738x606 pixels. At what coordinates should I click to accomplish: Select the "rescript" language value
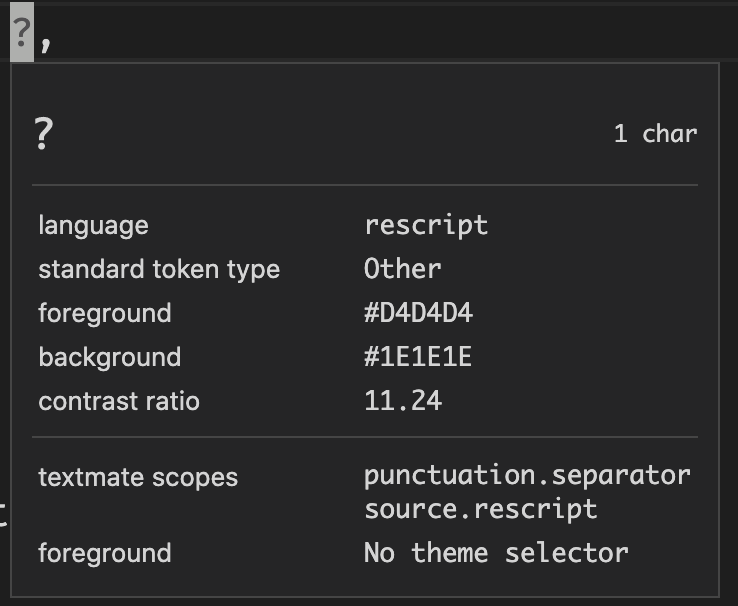pos(426,225)
